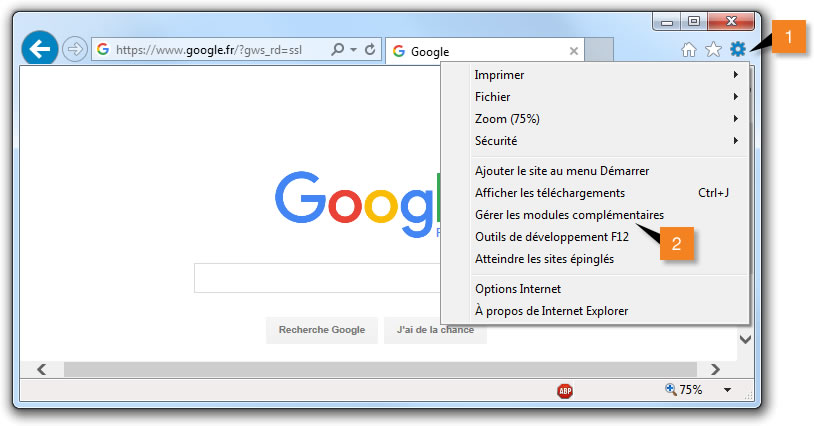Screen dimensions: 814x426
Task: Open the home page icon
Action: pyautogui.click(x=689, y=49)
